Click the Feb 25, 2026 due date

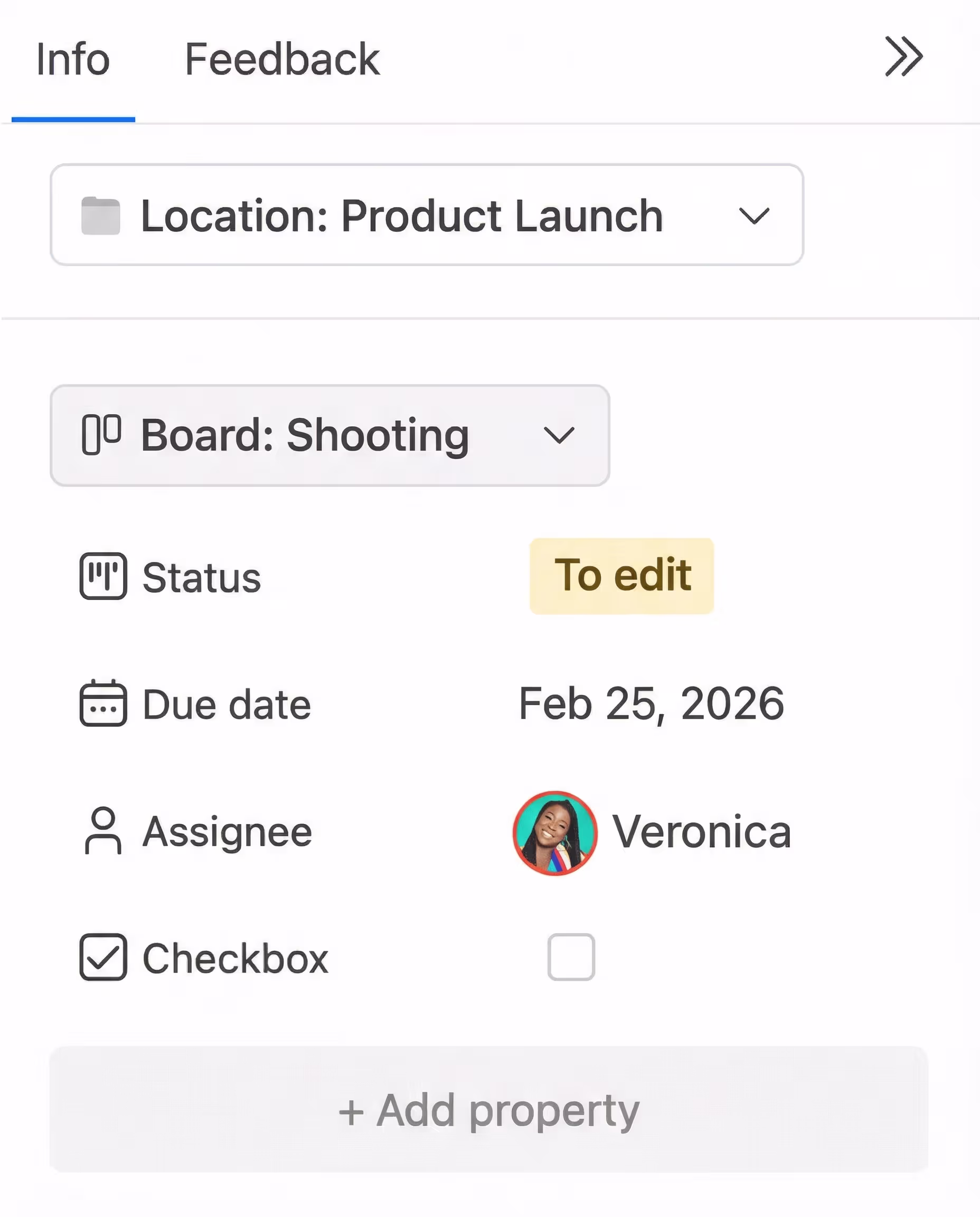click(x=651, y=704)
